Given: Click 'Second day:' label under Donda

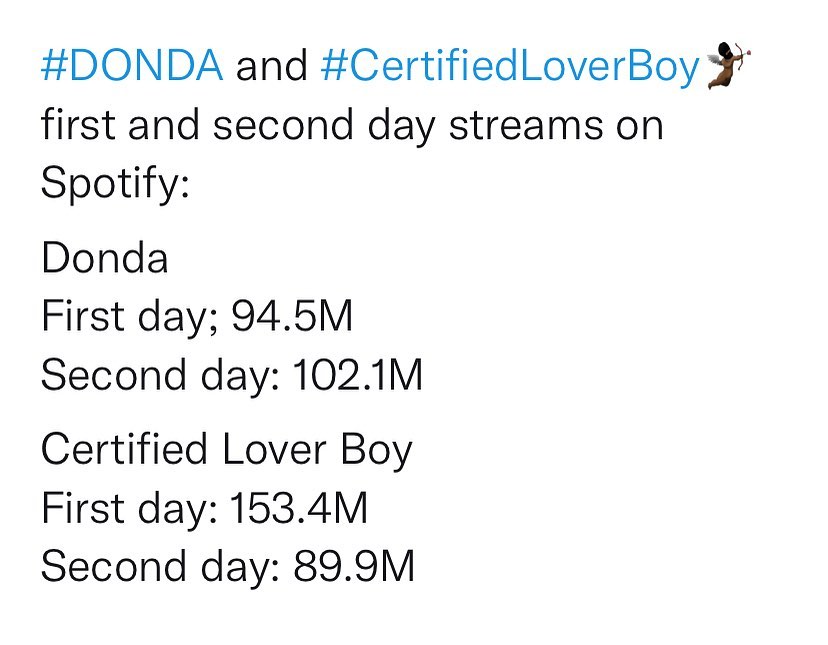Looking at the screenshot, I should (x=161, y=376).
